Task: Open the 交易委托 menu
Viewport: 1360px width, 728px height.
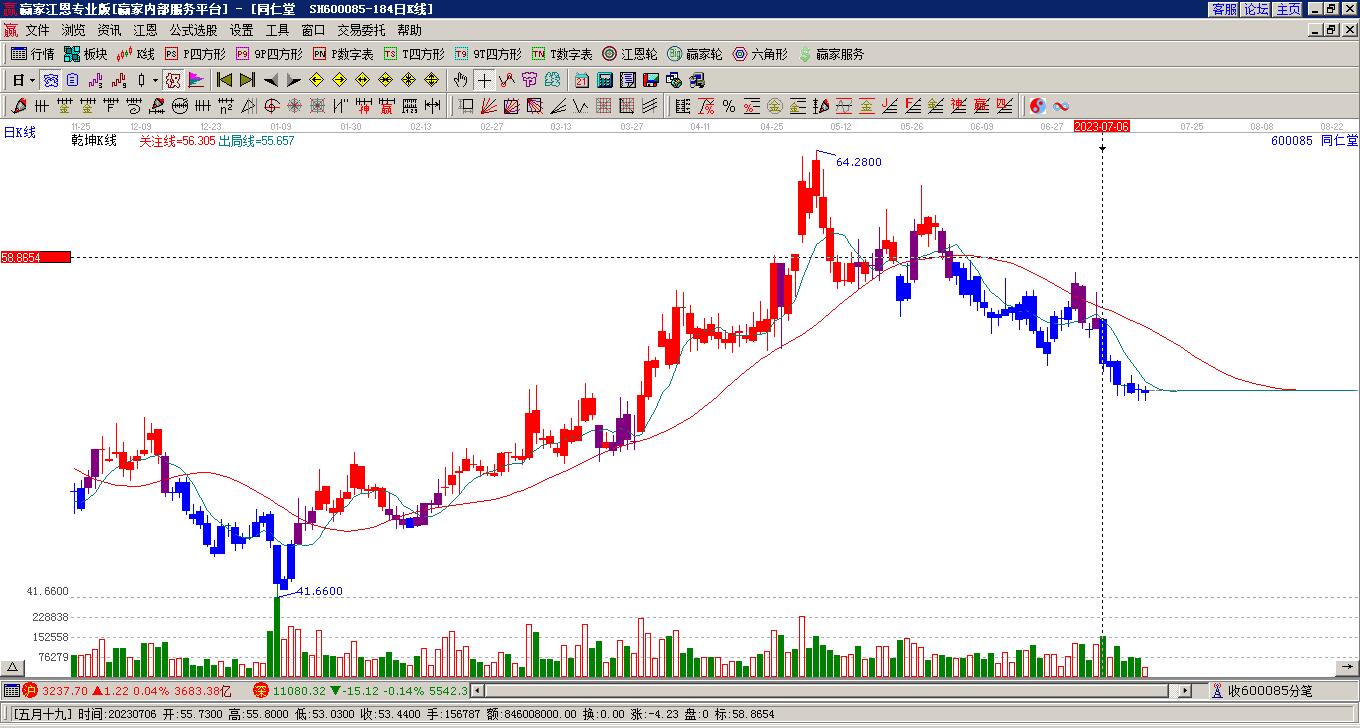Action: [x=361, y=30]
